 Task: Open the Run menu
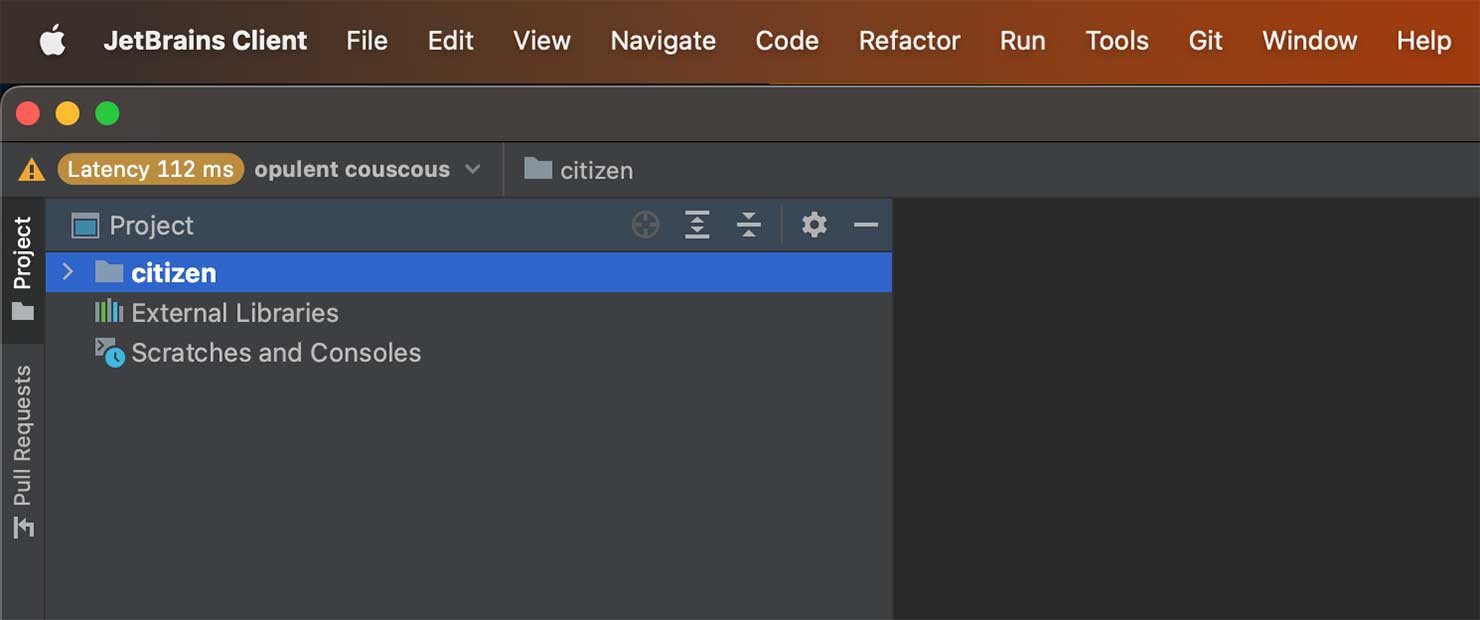point(1022,41)
